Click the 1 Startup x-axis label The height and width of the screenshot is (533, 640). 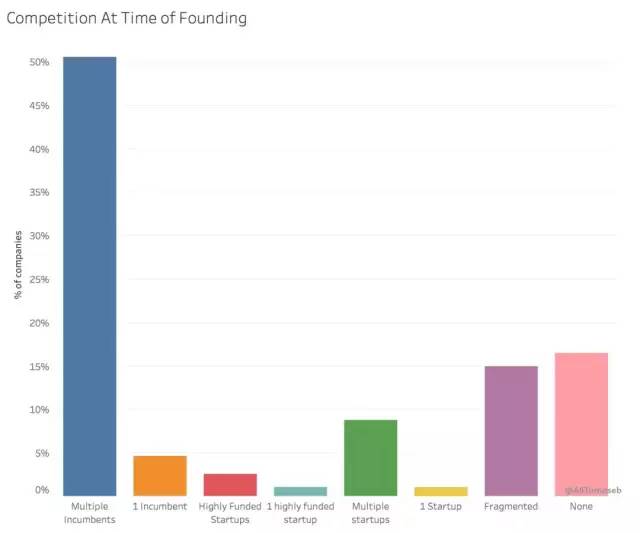click(x=440, y=506)
